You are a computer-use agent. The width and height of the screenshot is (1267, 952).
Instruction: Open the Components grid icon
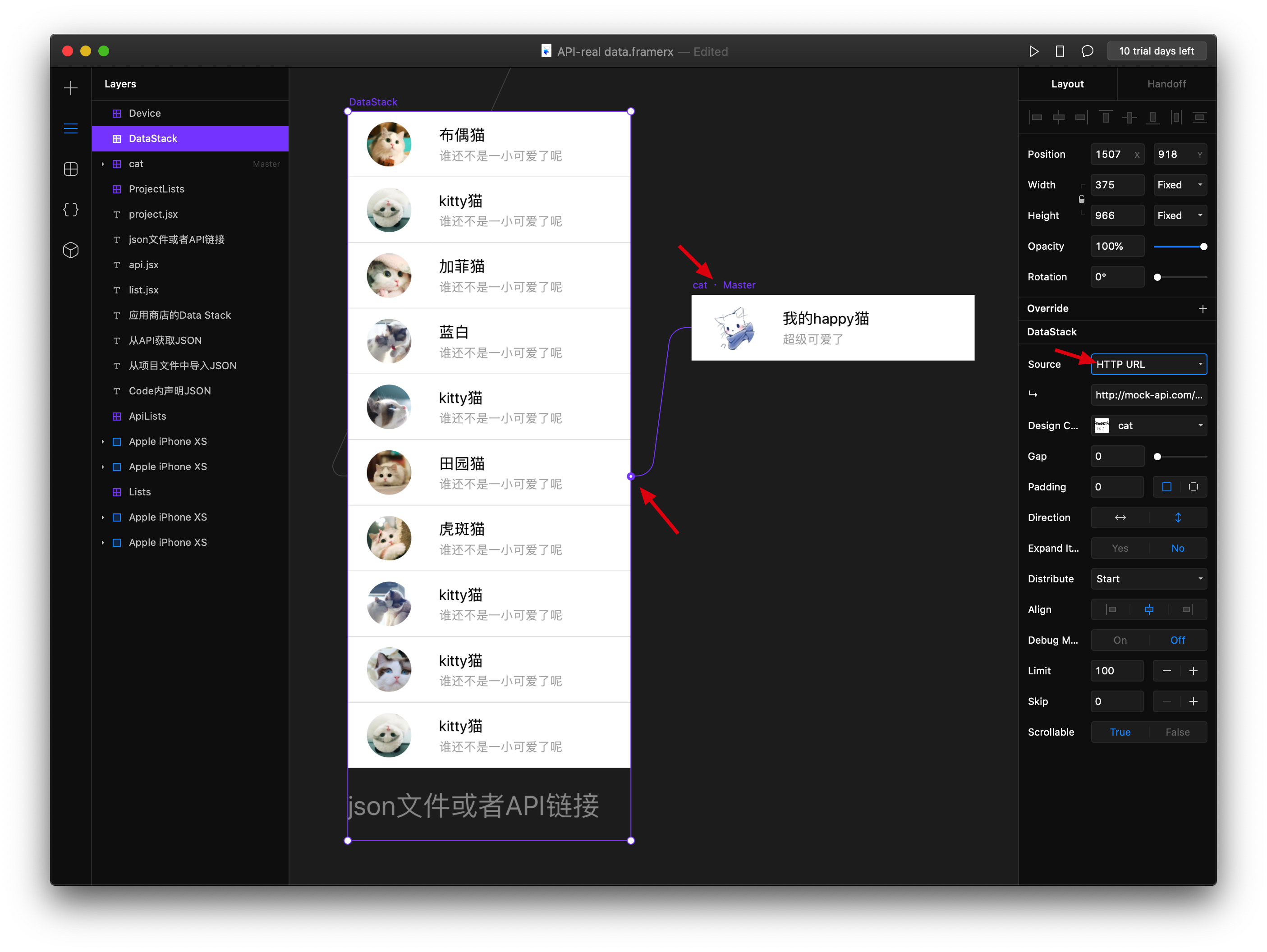70,169
